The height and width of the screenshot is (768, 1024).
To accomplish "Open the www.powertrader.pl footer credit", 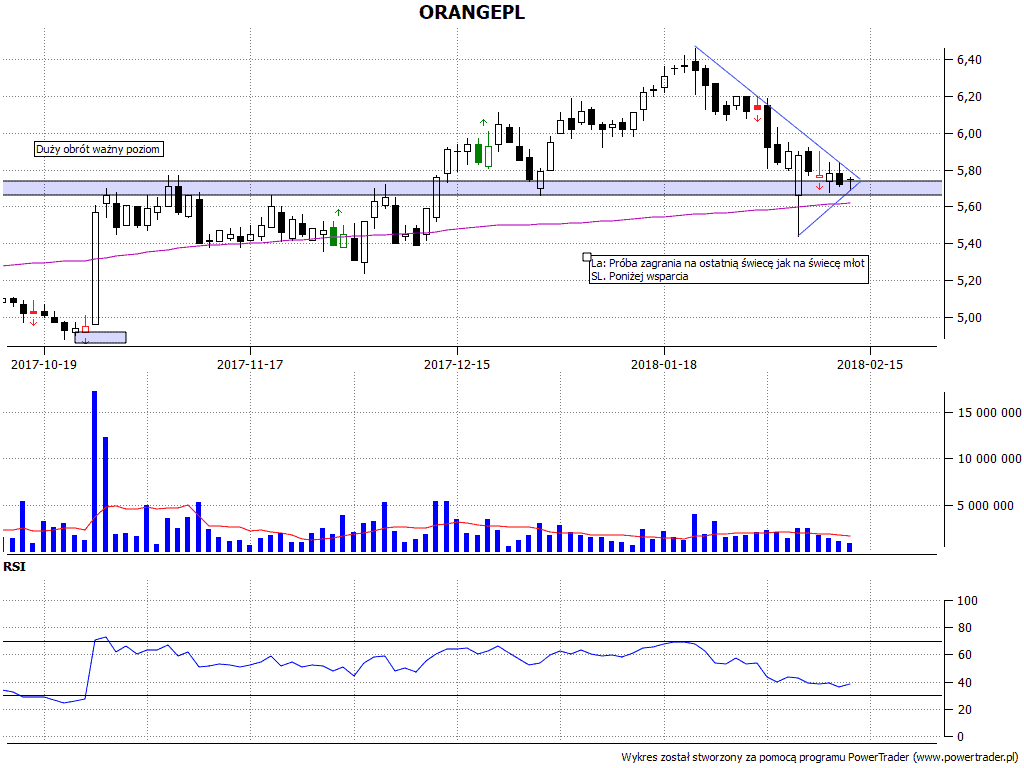I will point(967,757).
